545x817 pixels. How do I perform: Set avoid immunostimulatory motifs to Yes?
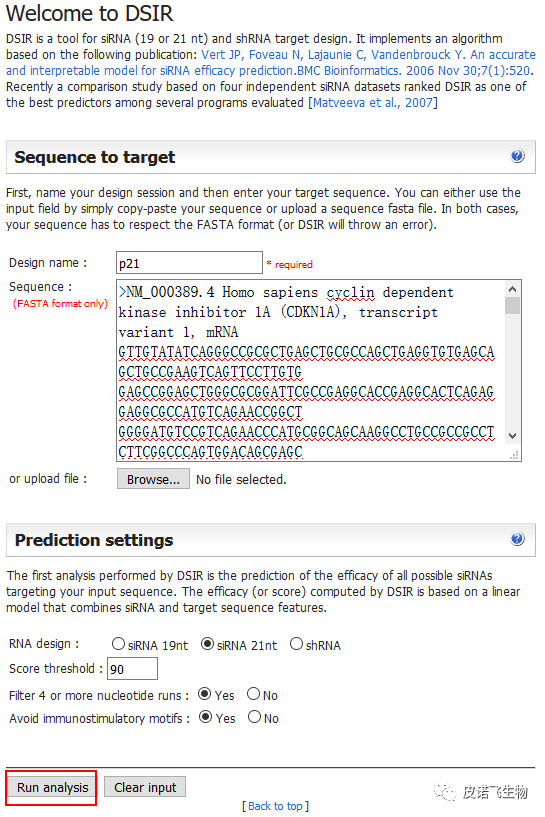click(205, 717)
